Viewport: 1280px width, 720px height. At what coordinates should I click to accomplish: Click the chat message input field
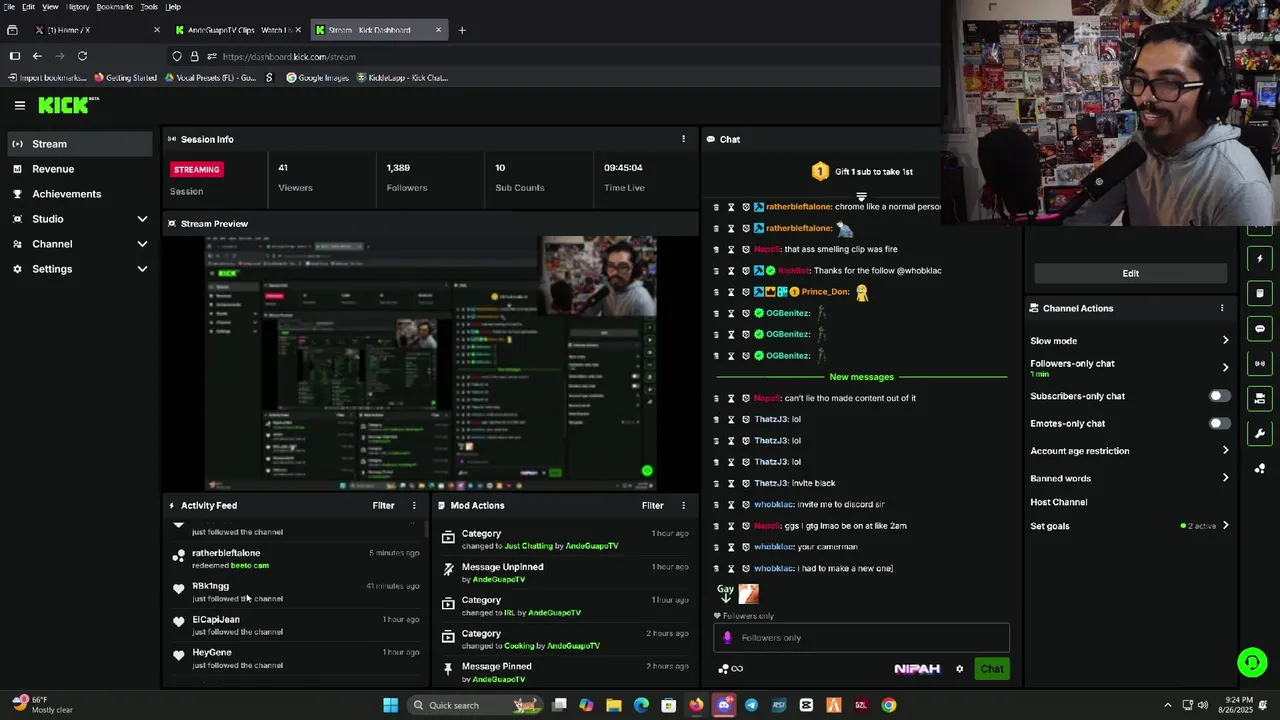pos(861,638)
